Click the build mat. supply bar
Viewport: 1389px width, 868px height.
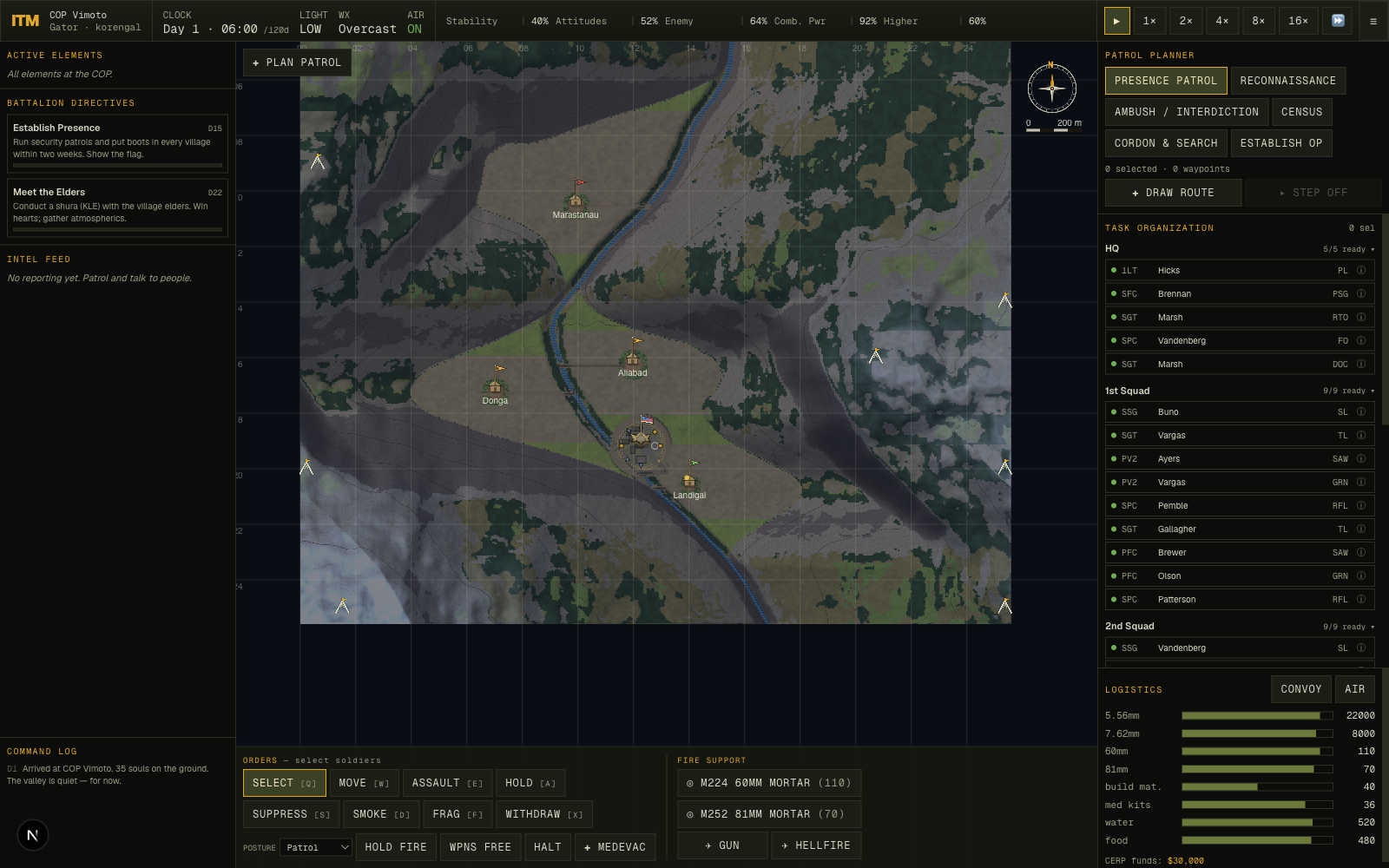[x=1257, y=787]
